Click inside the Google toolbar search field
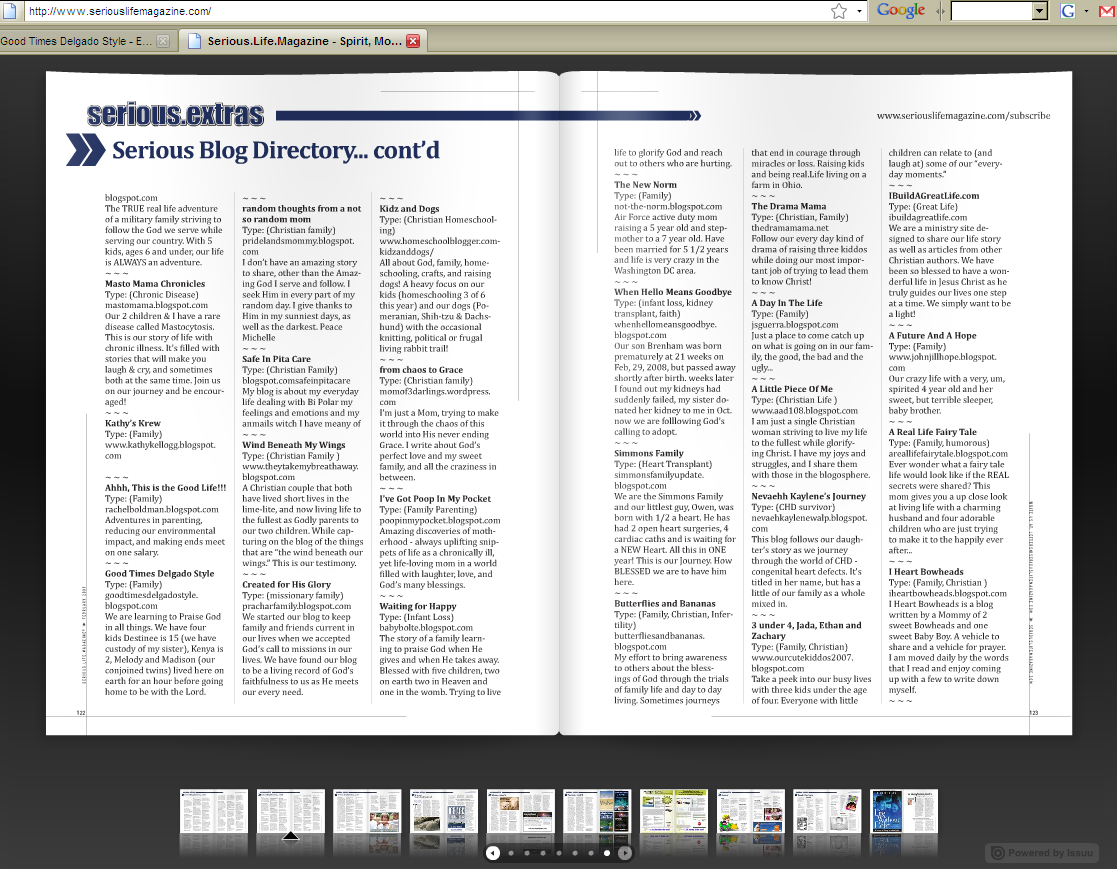This screenshot has width=1117, height=869. pyautogui.click(x=992, y=11)
